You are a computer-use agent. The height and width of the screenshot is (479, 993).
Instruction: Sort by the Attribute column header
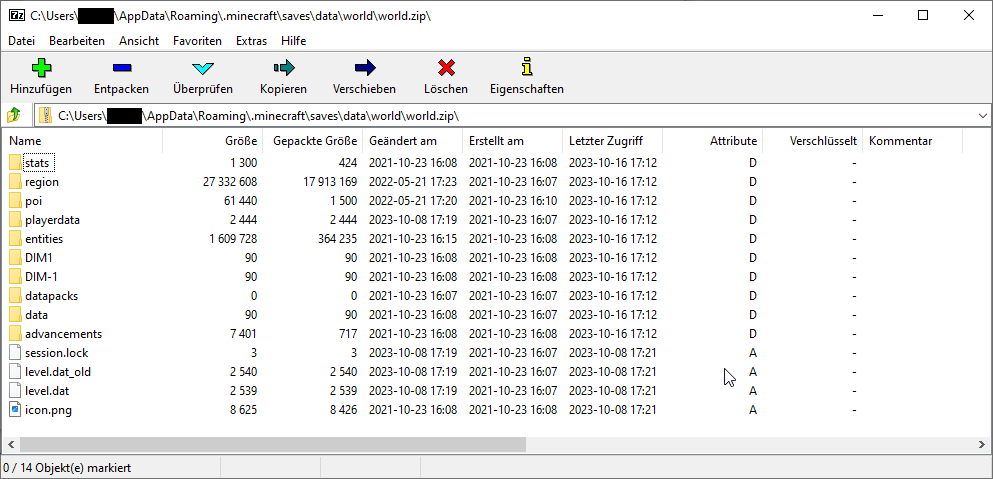point(712,141)
